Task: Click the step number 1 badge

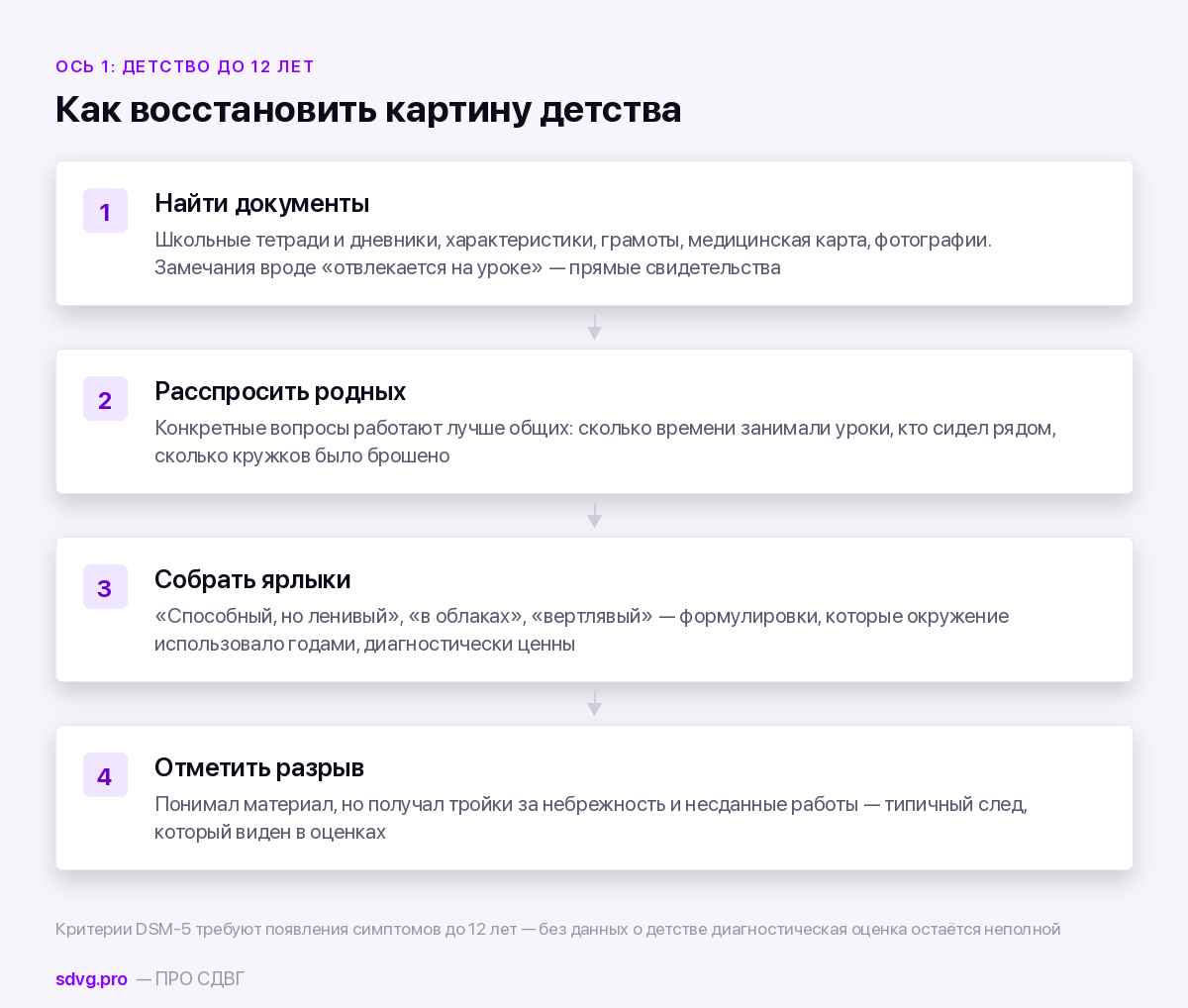Action: (105, 211)
